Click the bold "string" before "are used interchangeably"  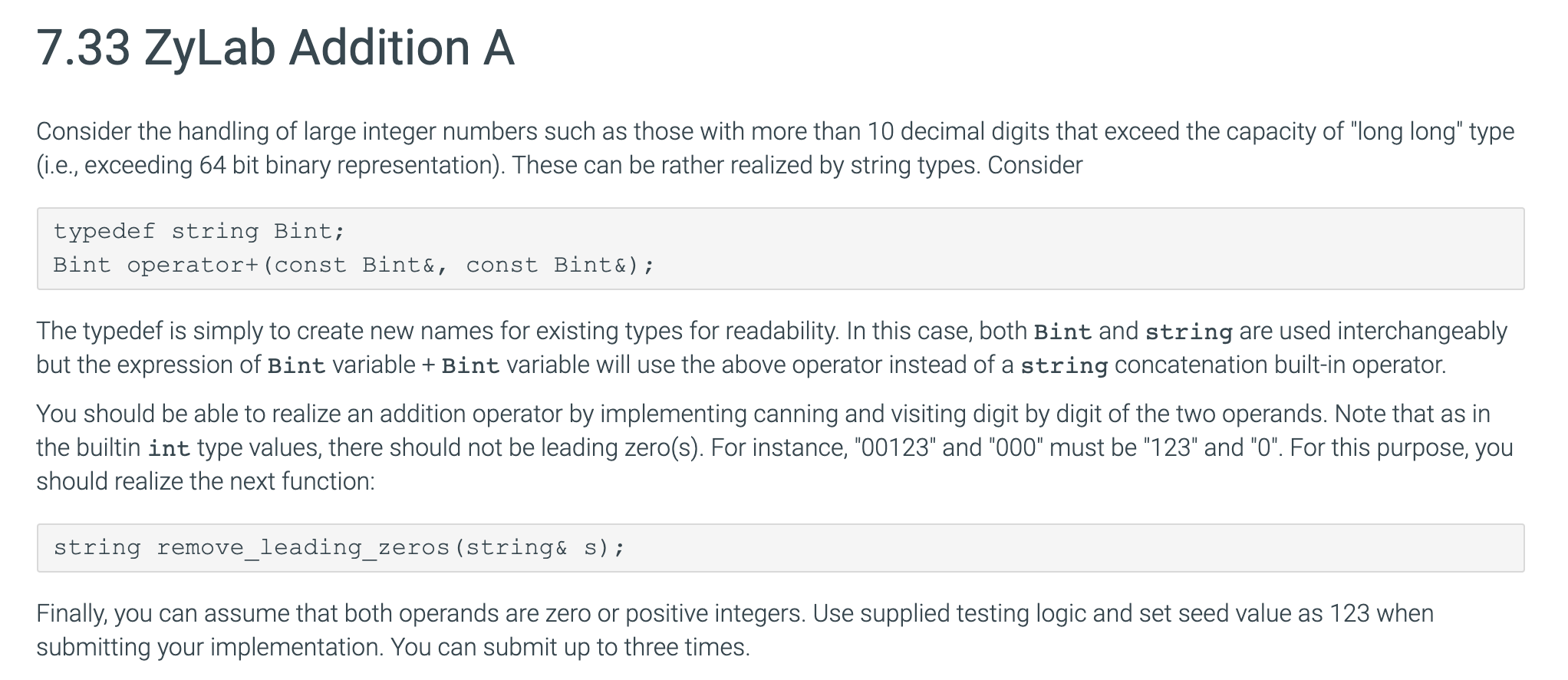(1188, 332)
